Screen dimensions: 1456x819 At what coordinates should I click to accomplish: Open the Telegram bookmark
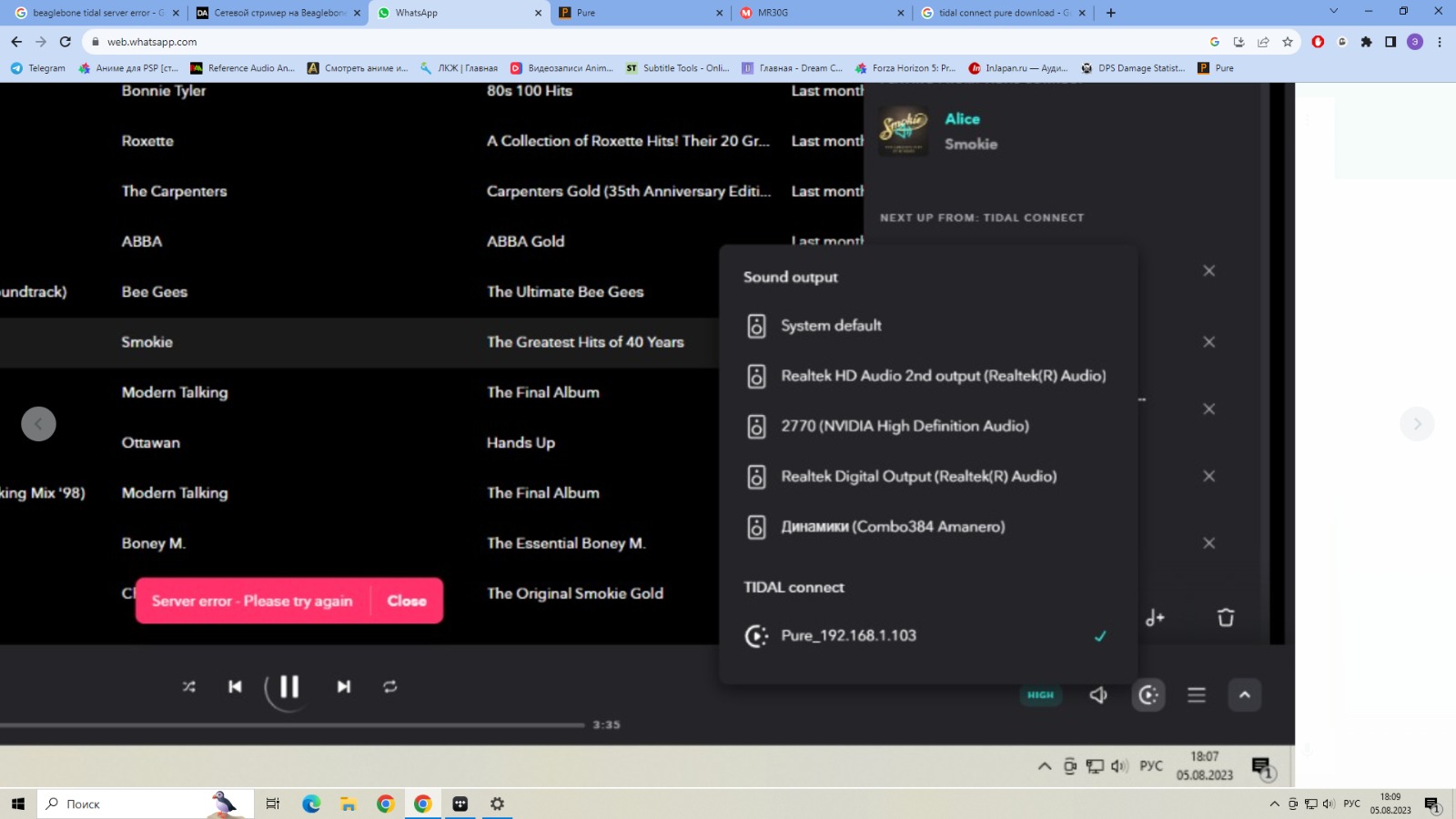coord(38,68)
